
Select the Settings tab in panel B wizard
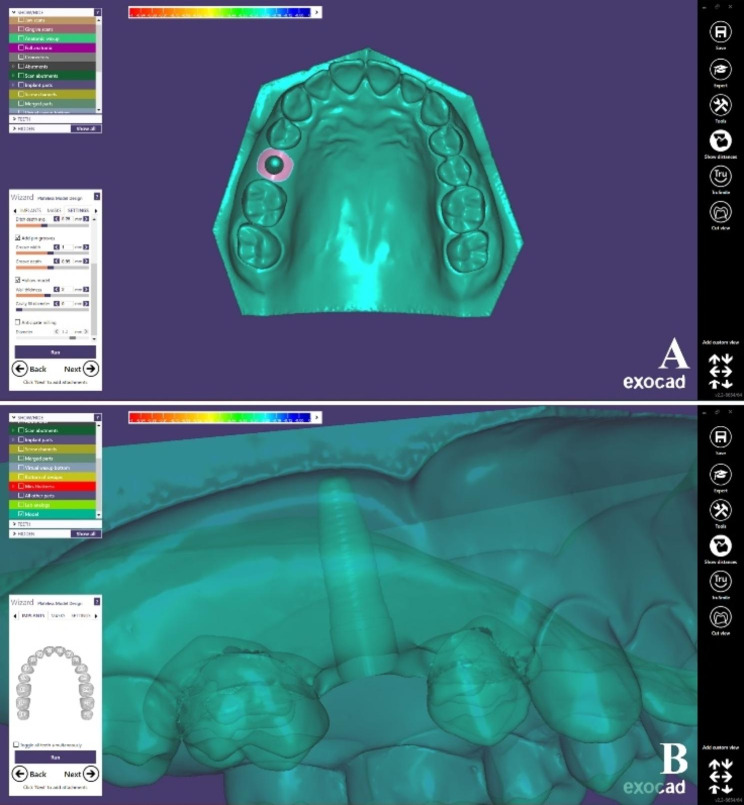(81, 616)
